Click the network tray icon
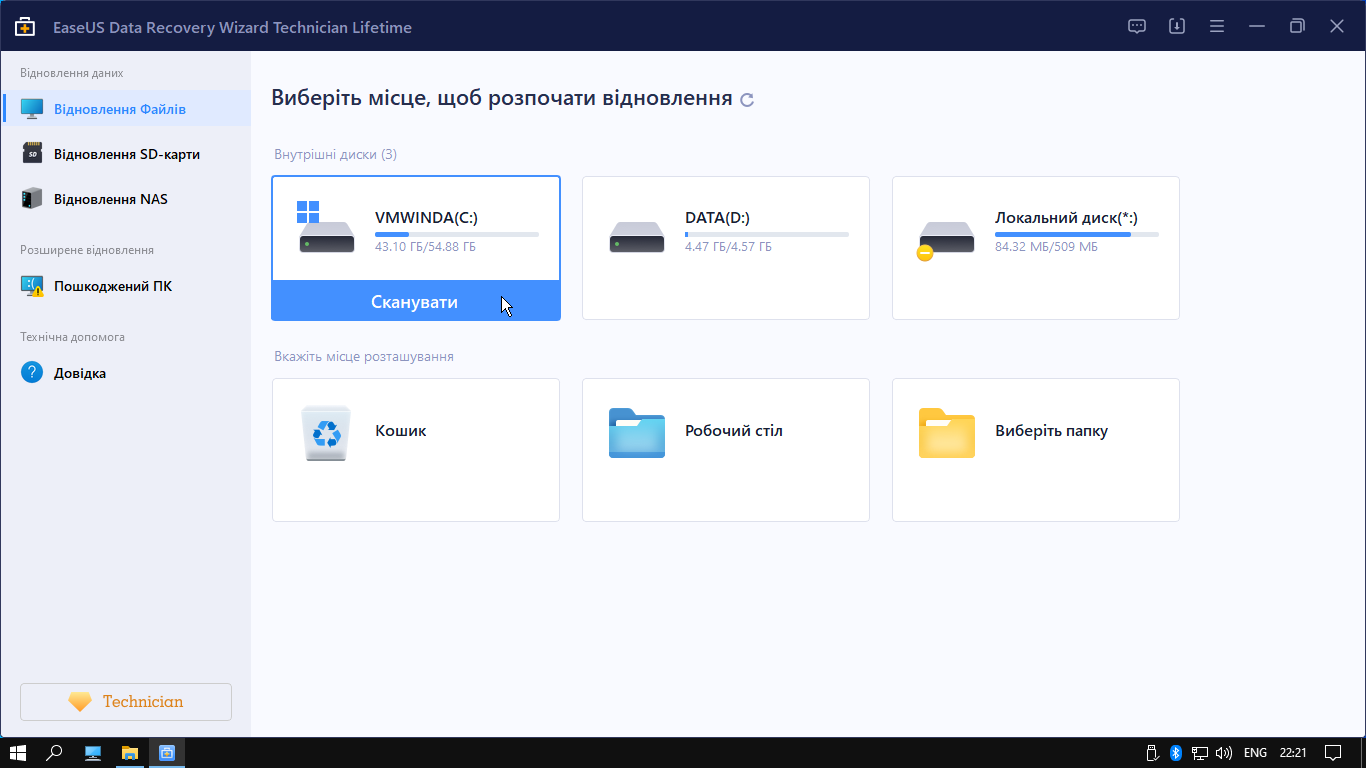 [1200, 752]
